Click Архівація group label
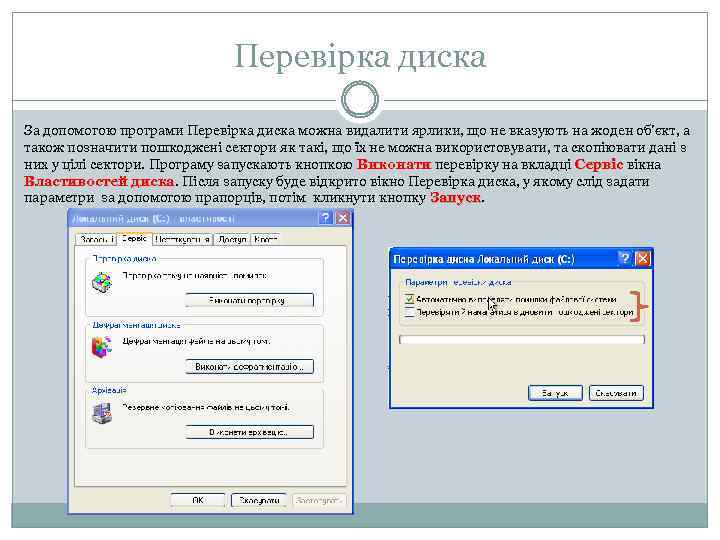720x540 pixels. [109, 390]
